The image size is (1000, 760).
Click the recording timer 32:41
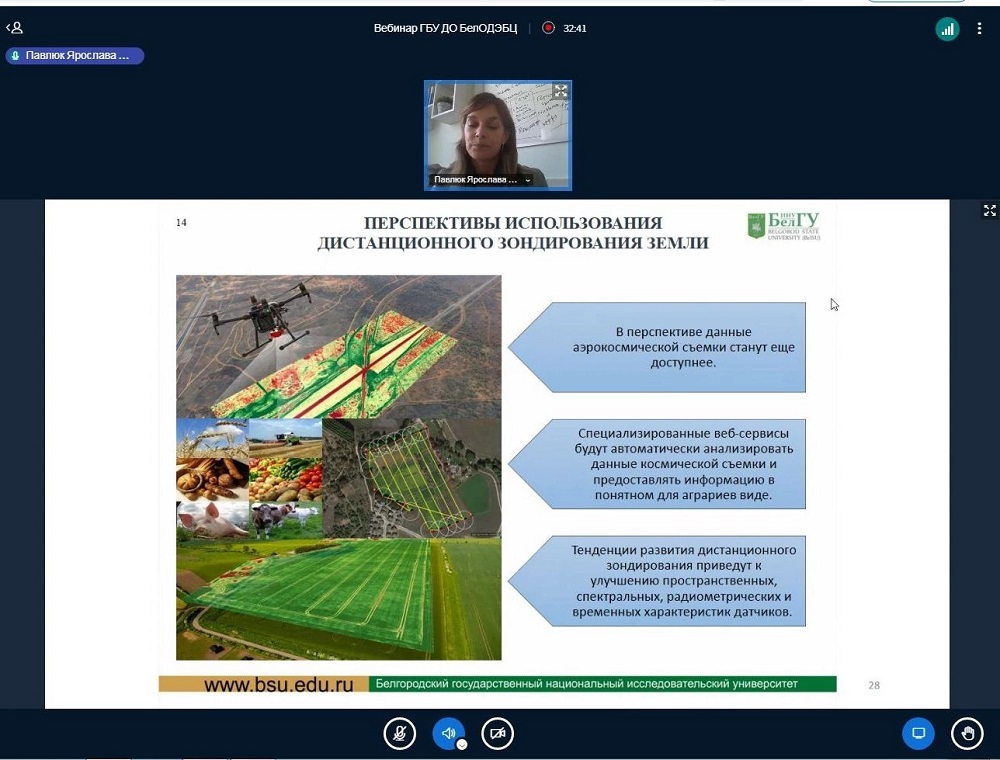(x=575, y=28)
